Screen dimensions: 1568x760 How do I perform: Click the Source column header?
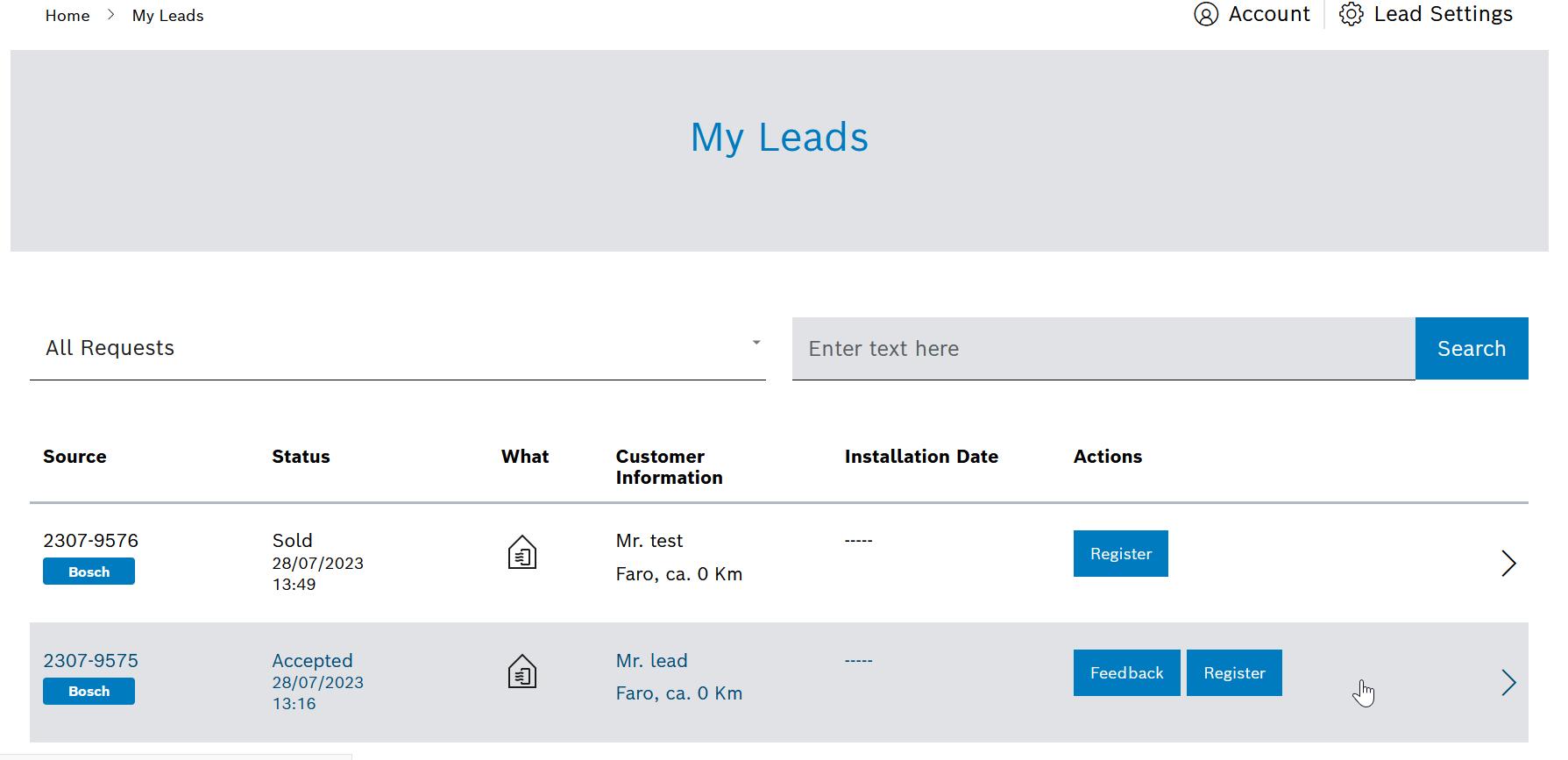(x=74, y=457)
